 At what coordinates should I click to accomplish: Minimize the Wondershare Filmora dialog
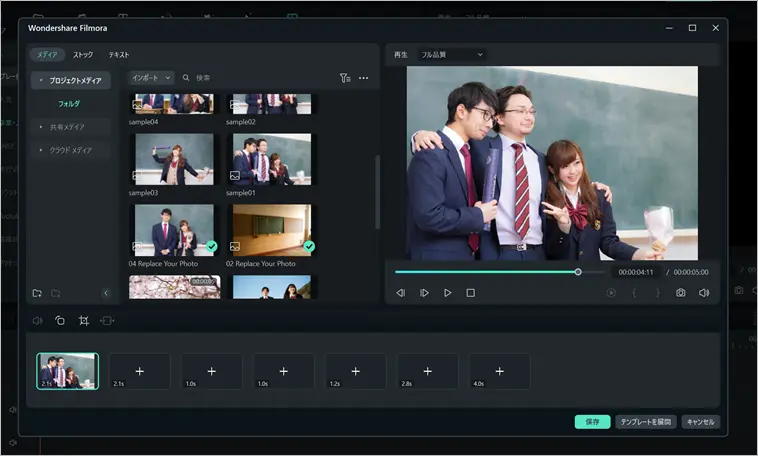[x=669, y=28]
